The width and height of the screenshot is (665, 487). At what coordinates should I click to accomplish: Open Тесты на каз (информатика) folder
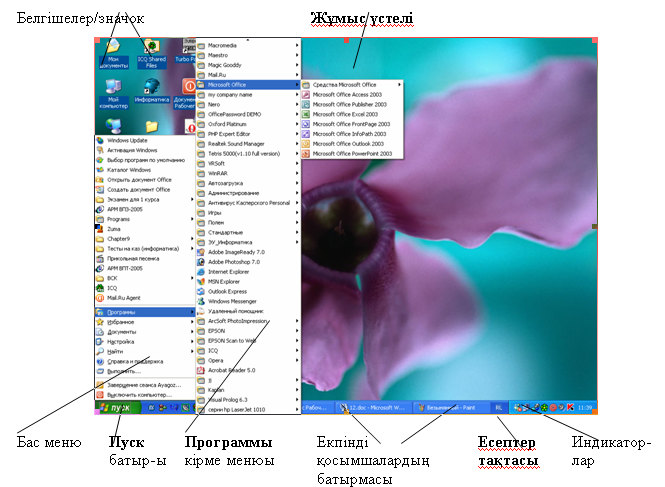coord(145,249)
